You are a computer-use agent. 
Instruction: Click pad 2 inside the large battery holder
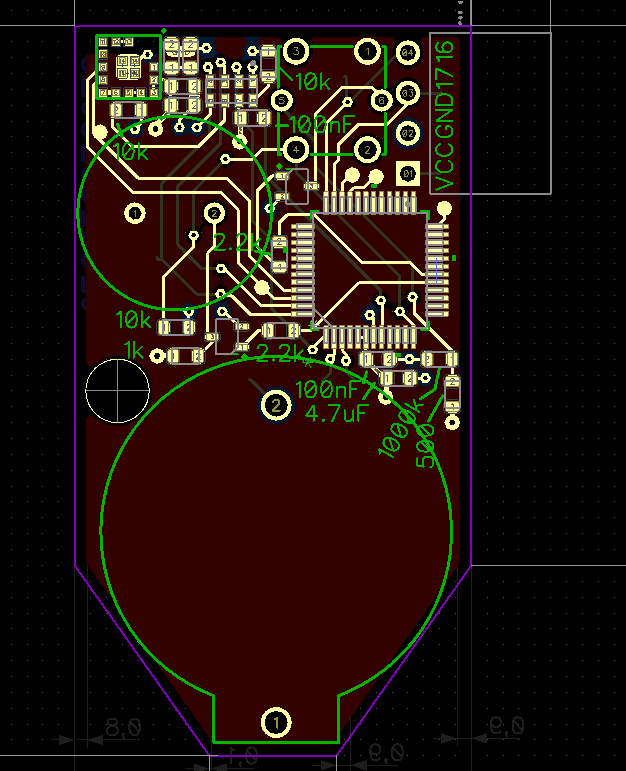(275, 405)
